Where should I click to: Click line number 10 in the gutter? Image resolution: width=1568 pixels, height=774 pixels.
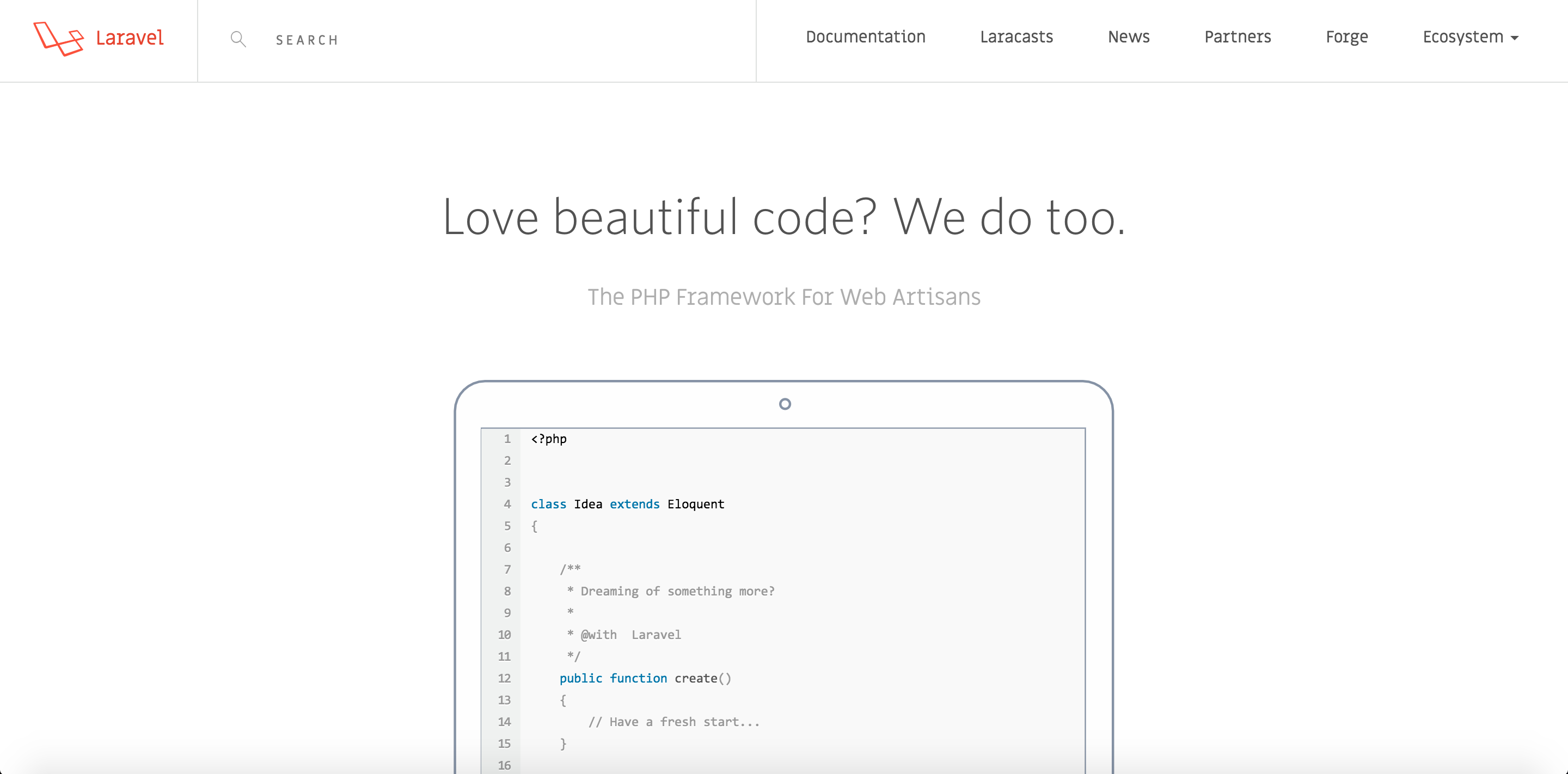click(x=504, y=635)
